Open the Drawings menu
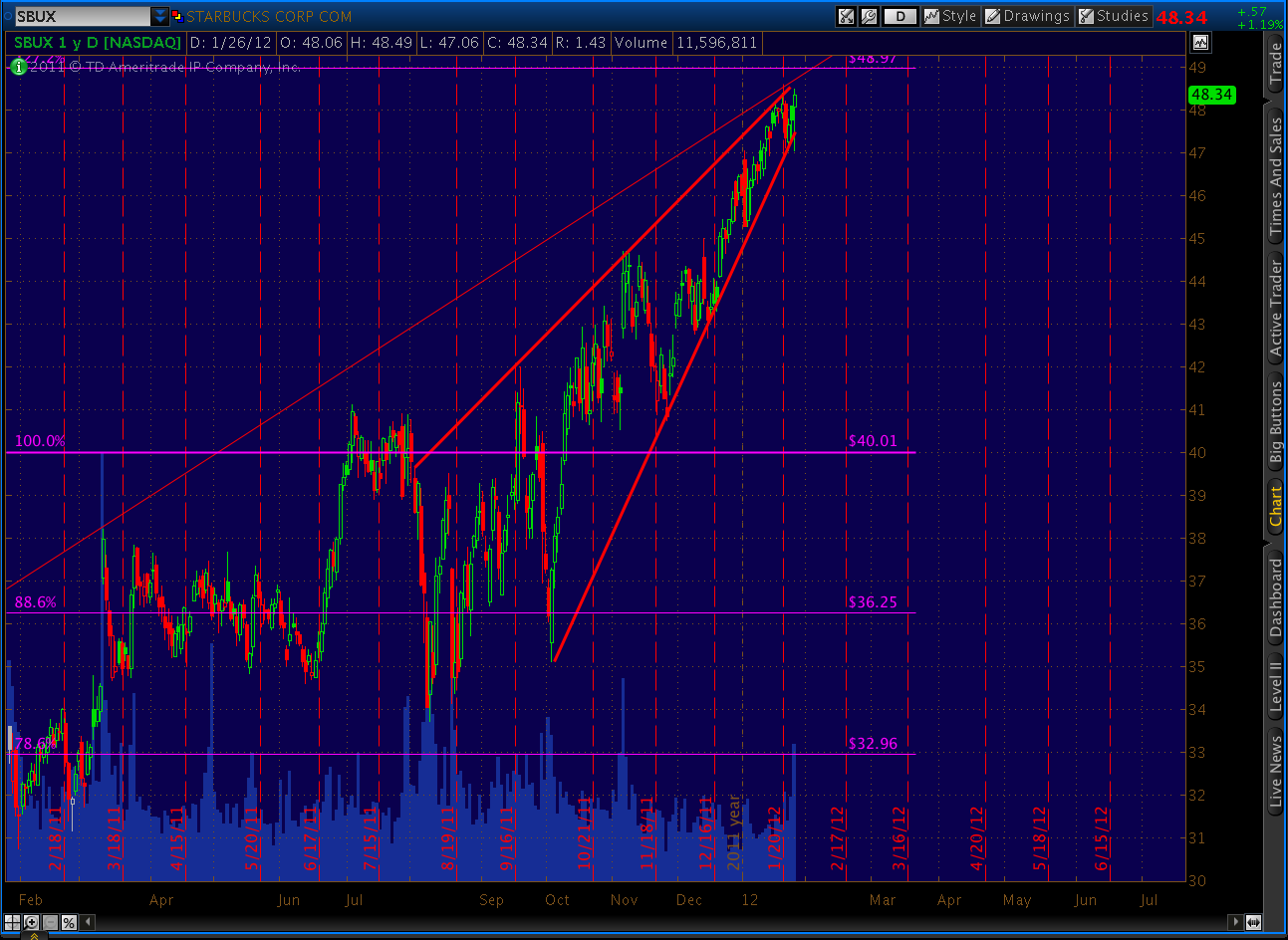 (1028, 16)
